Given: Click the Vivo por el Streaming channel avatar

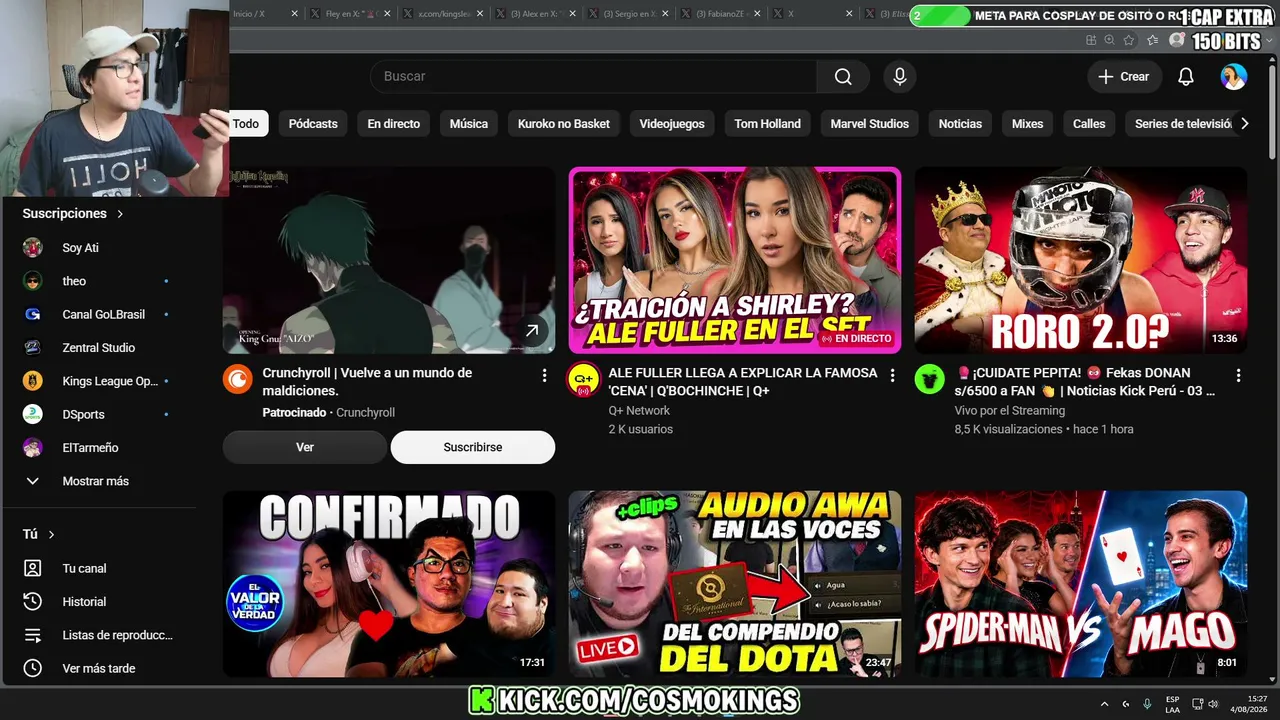Looking at the screenshot, I should (930, 380).
